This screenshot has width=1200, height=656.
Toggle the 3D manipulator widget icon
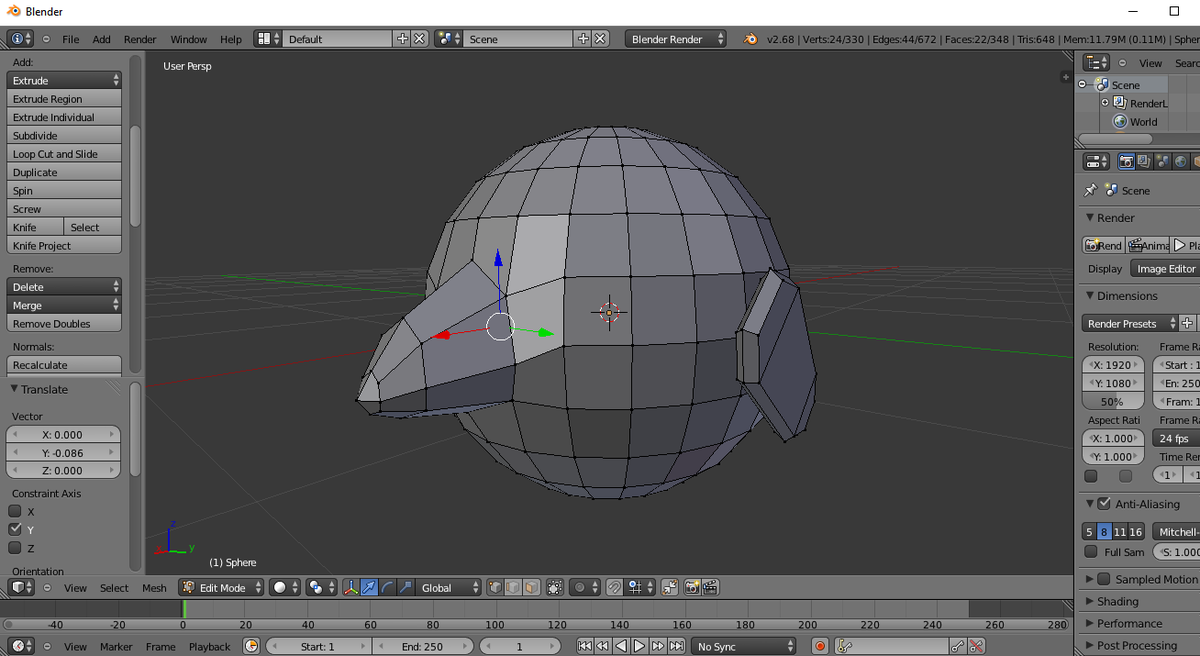(x=351, y=588)
